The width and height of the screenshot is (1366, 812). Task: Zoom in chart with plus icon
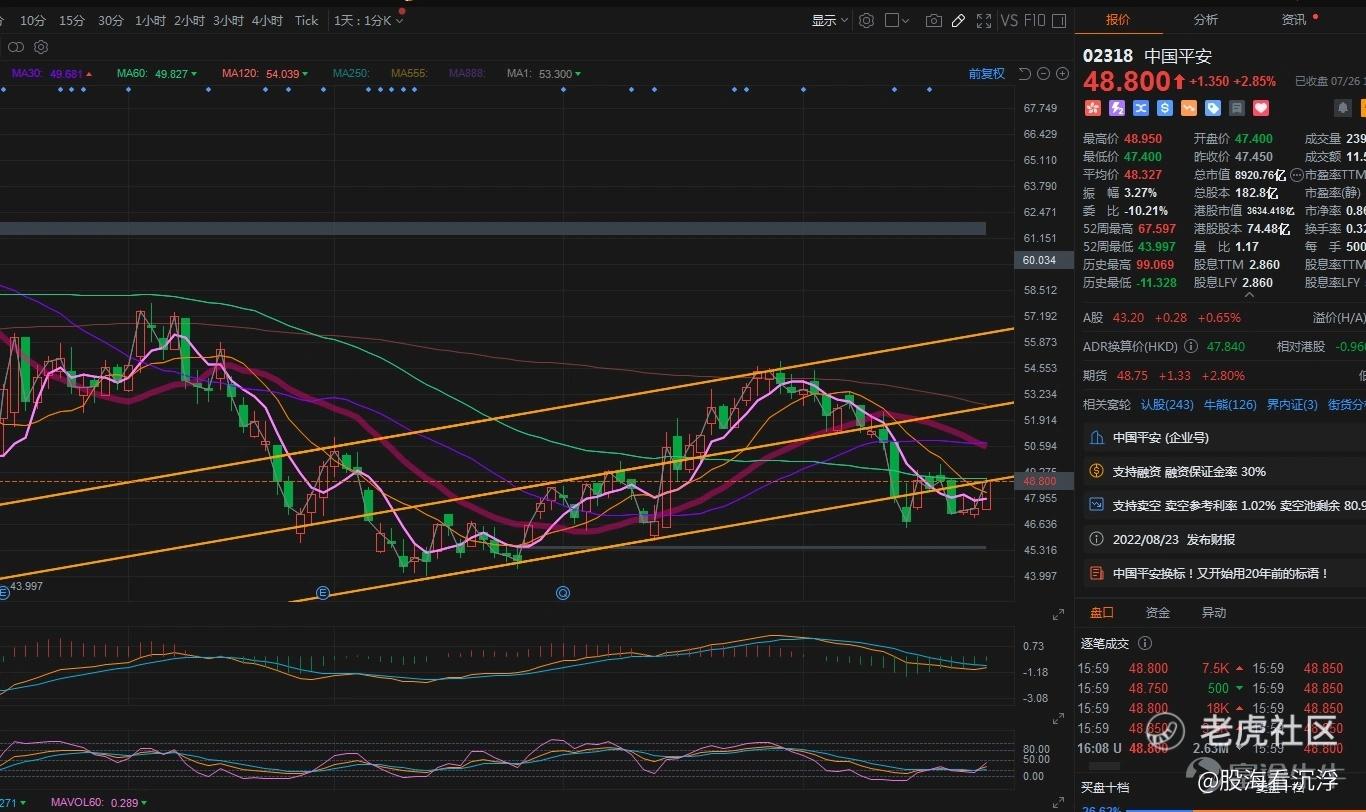1062,73
